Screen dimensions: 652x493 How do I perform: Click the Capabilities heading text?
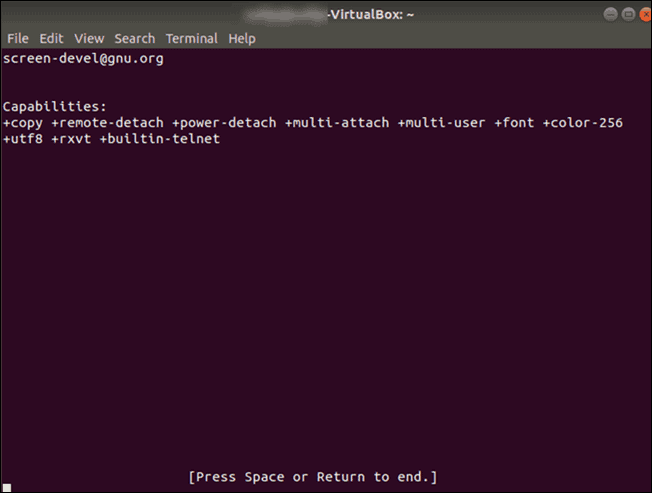(x=54, y=107)
